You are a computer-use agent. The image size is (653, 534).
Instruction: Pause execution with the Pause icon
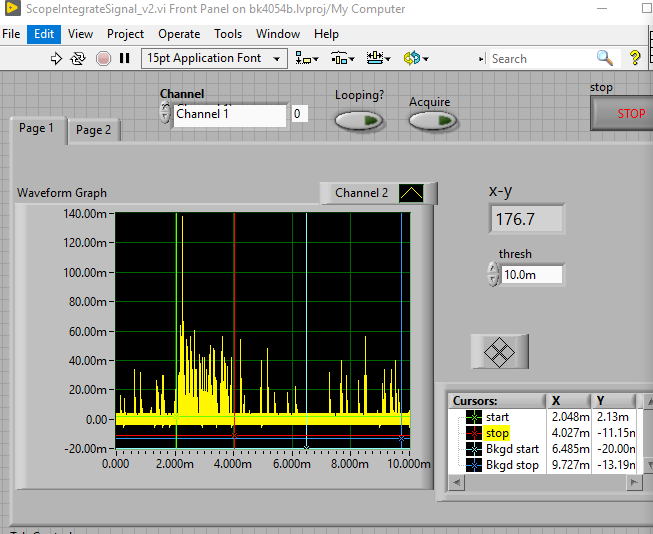pyautogui.click(x=125, y=58)
